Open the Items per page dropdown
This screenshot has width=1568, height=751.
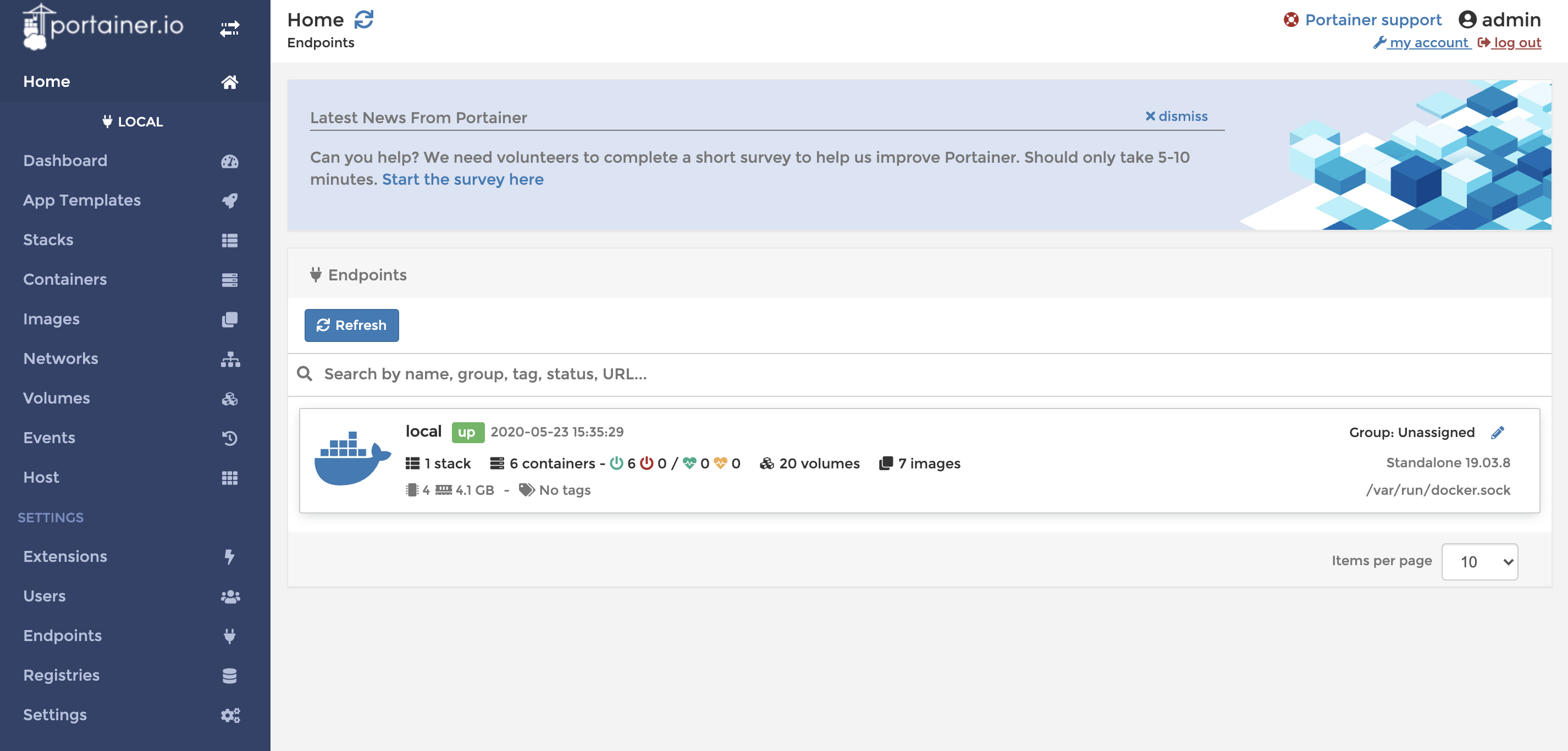[1479, 562]
